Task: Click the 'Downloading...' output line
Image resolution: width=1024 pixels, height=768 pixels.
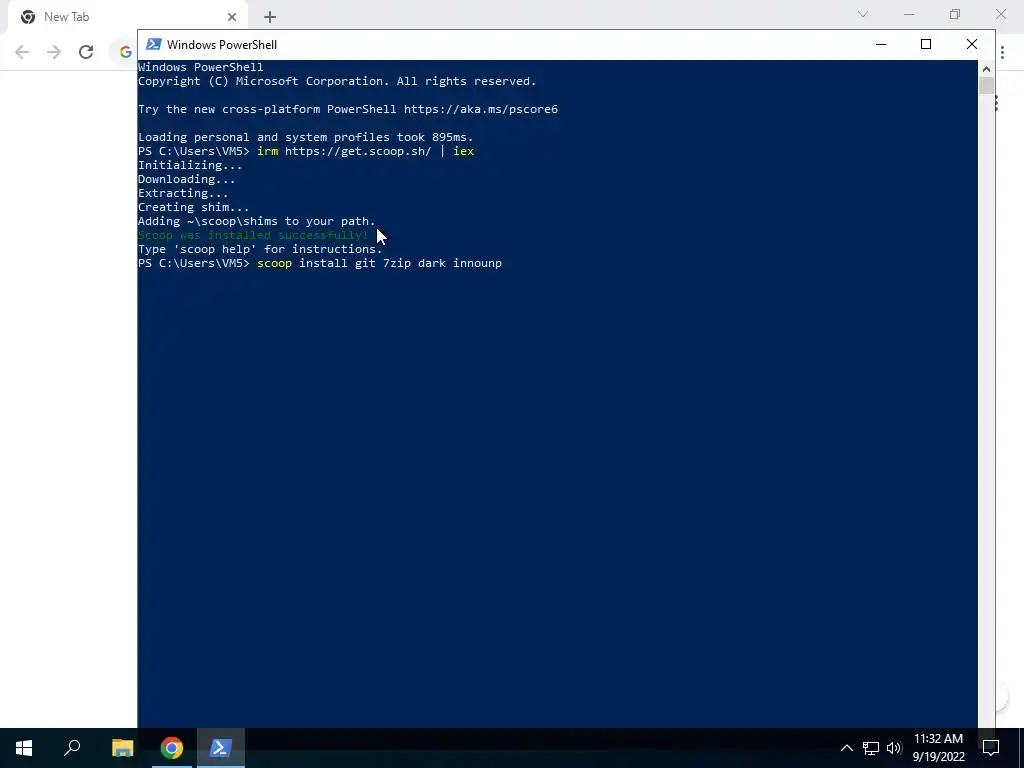Action: pyautogui.click(x=186, y=179)
